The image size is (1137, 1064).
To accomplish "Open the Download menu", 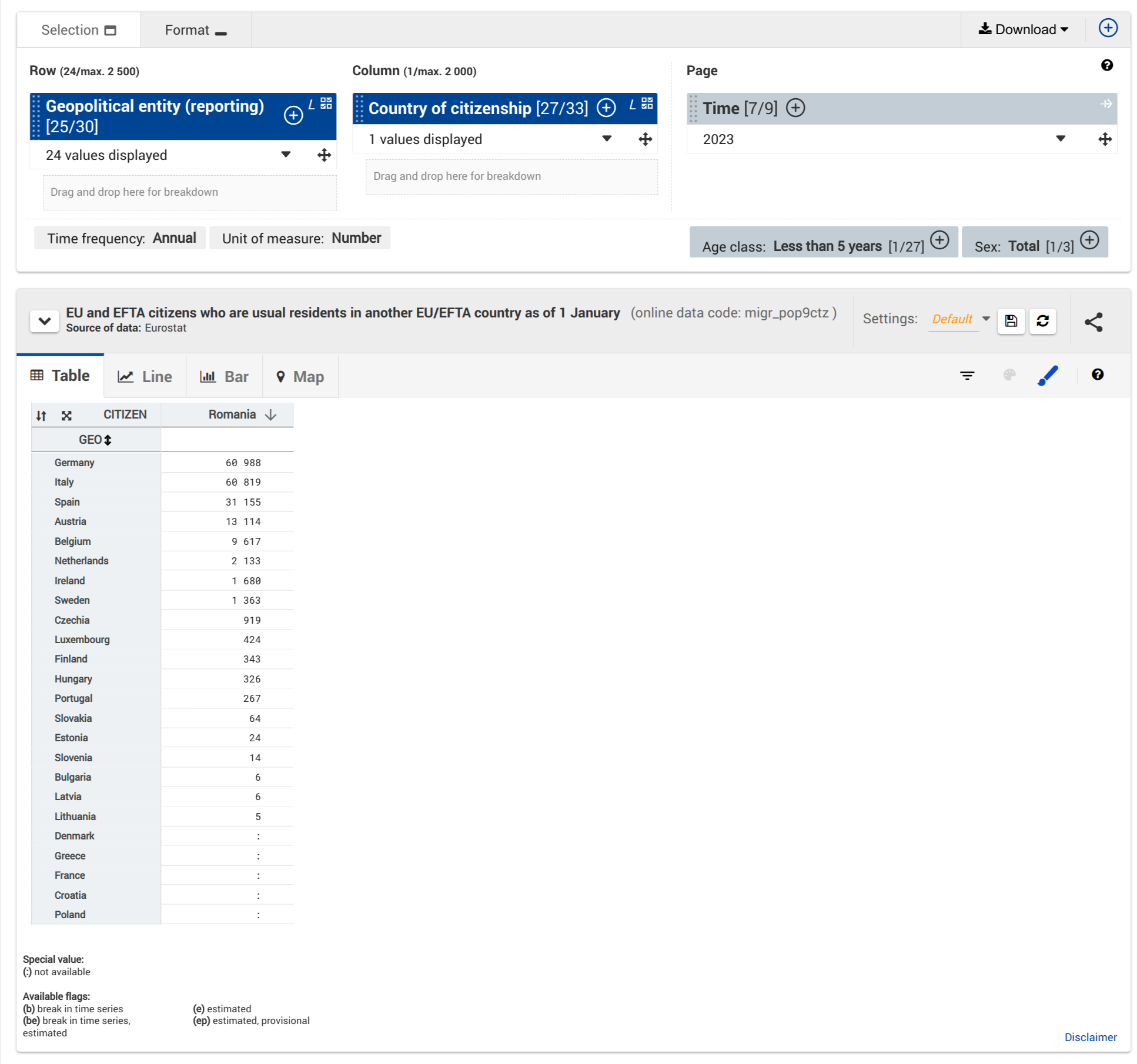I will click(x=1023, y=29).
